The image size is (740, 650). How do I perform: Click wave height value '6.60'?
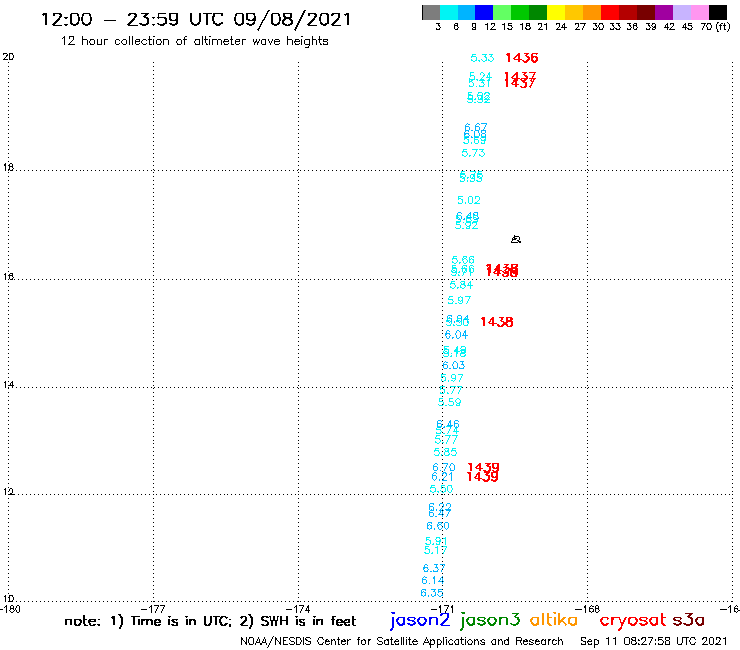pos(438,526)
